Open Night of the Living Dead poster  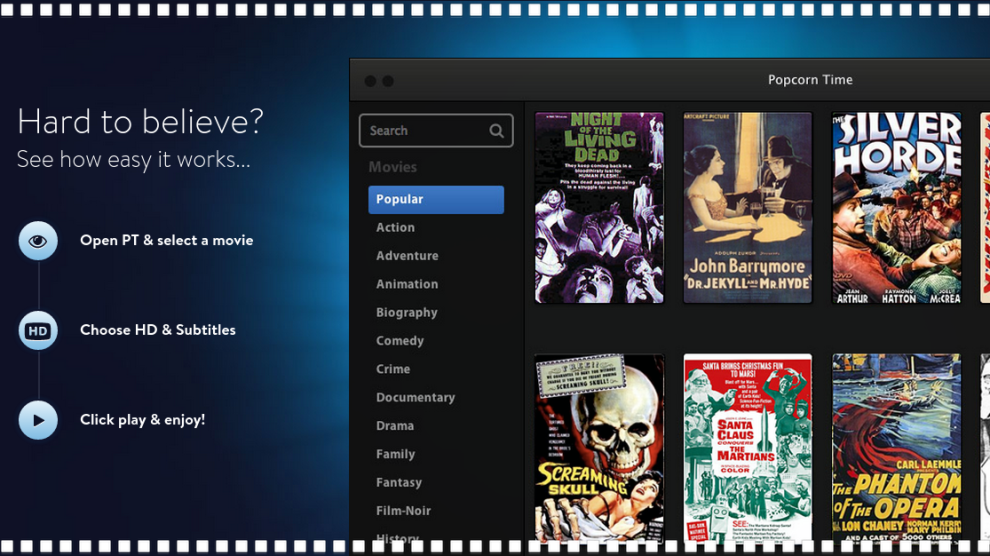599,207
